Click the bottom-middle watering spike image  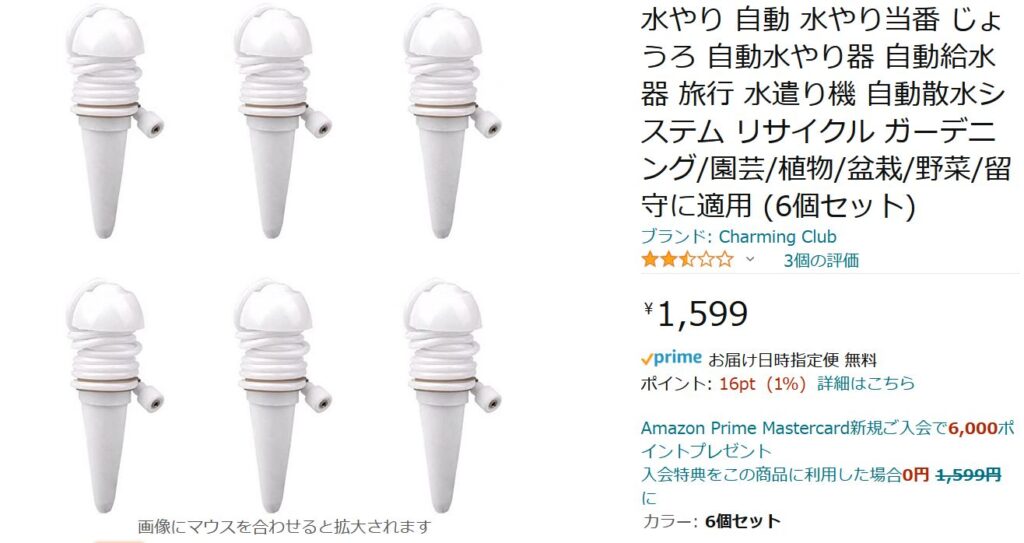pyautogui.click(x=283, y=396)
